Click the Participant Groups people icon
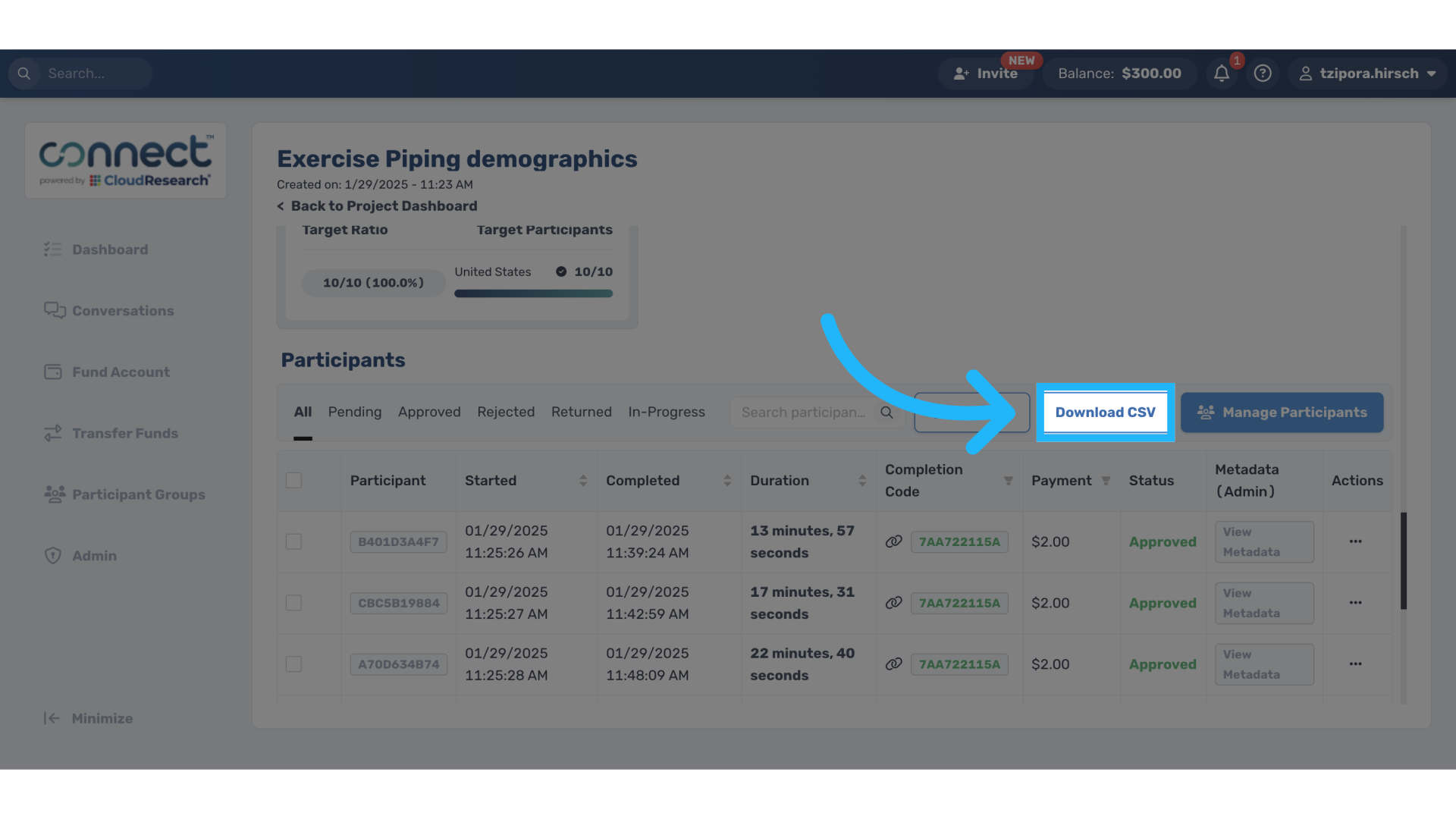The width and height of the screenshot is (1456, 819). pyautogui.click(x=55, y=494)
